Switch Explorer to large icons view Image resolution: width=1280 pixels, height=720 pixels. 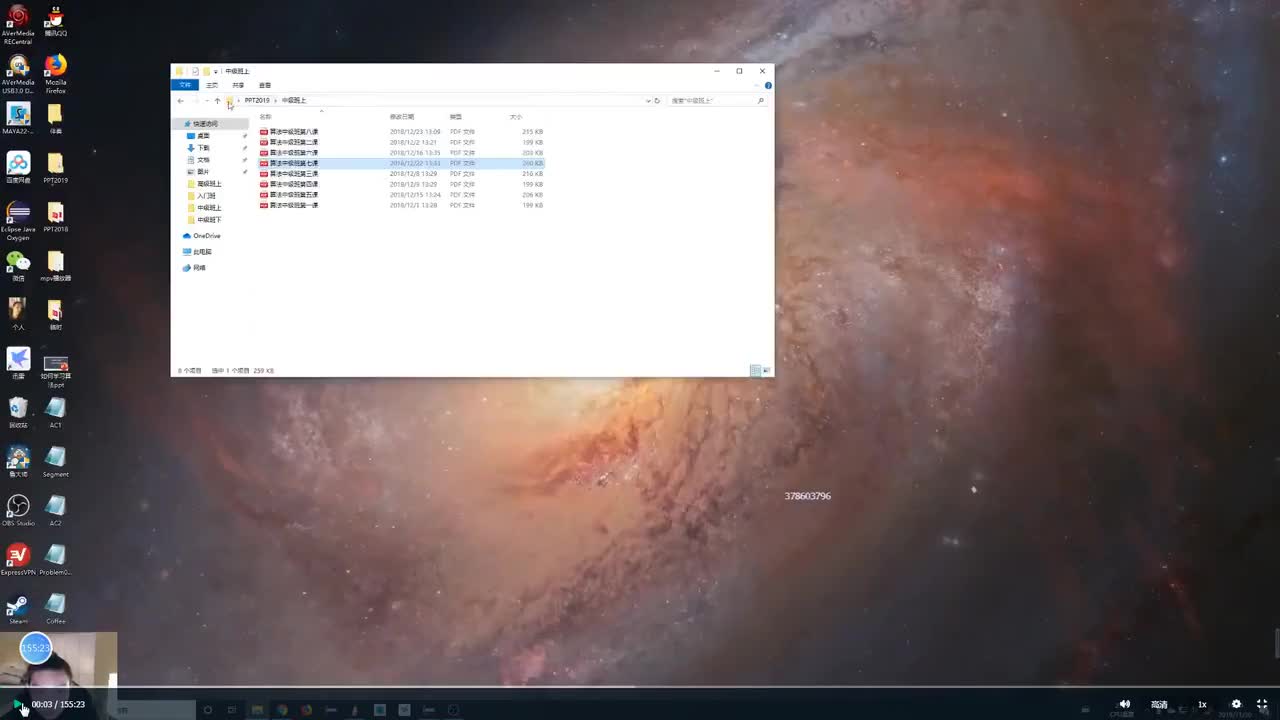pos(767,370)
